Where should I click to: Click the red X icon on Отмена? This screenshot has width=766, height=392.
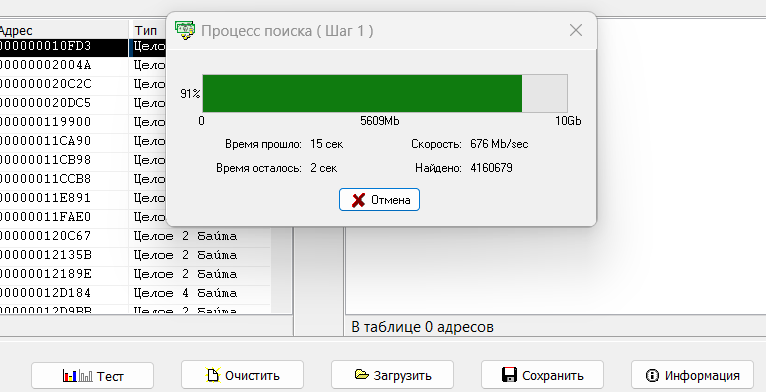point(359,200)
